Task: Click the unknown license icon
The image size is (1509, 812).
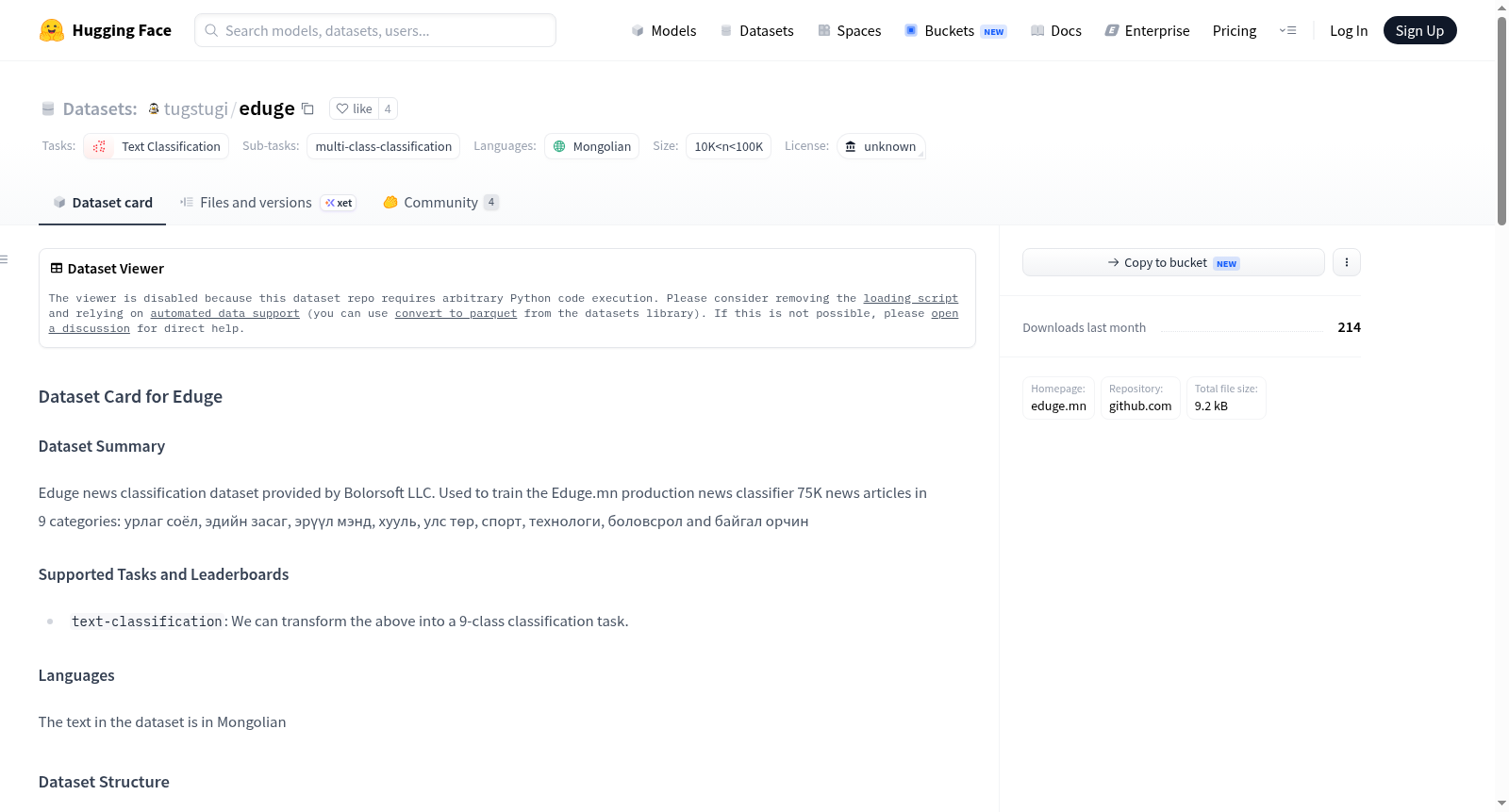Action: point(851,146)
